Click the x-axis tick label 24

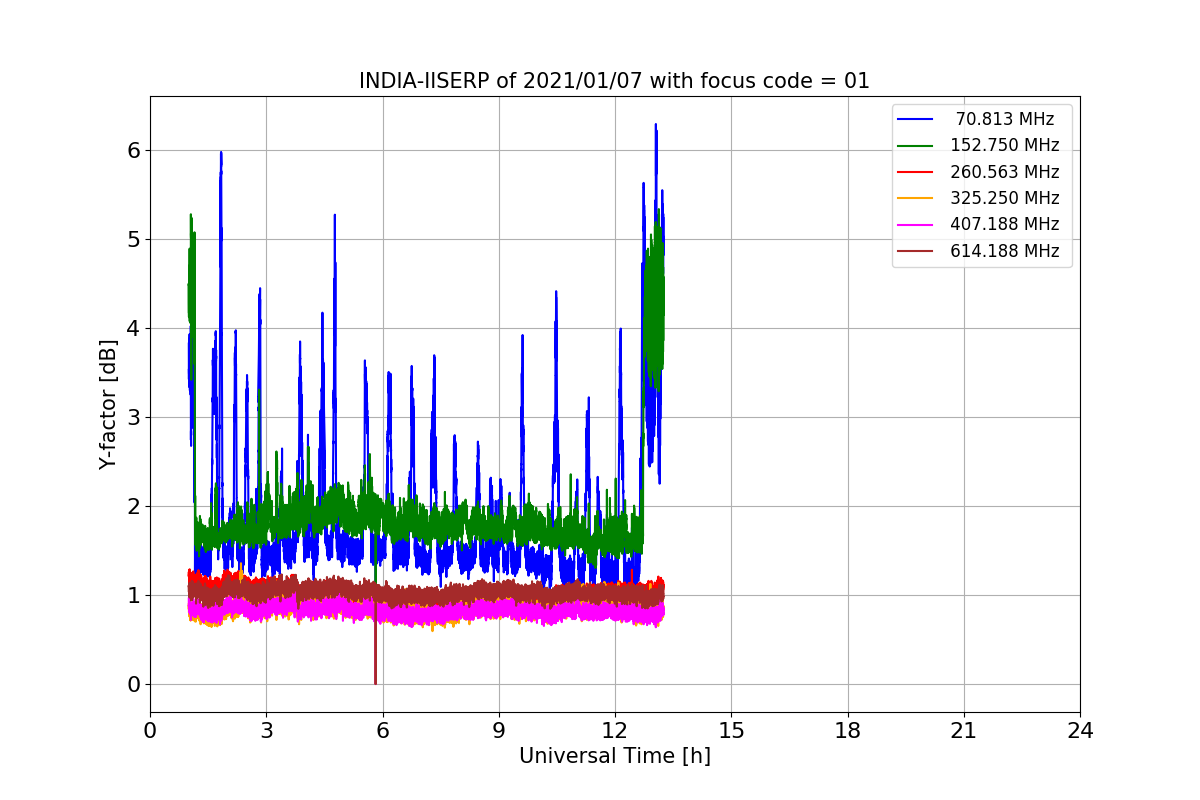click(1080, 731)
